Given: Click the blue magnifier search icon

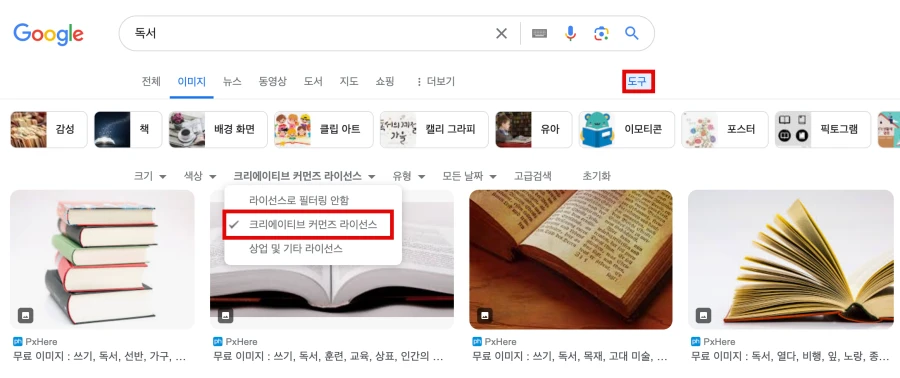Looking at the screenshot, I should pyautogui.click(x=632, y=34).
